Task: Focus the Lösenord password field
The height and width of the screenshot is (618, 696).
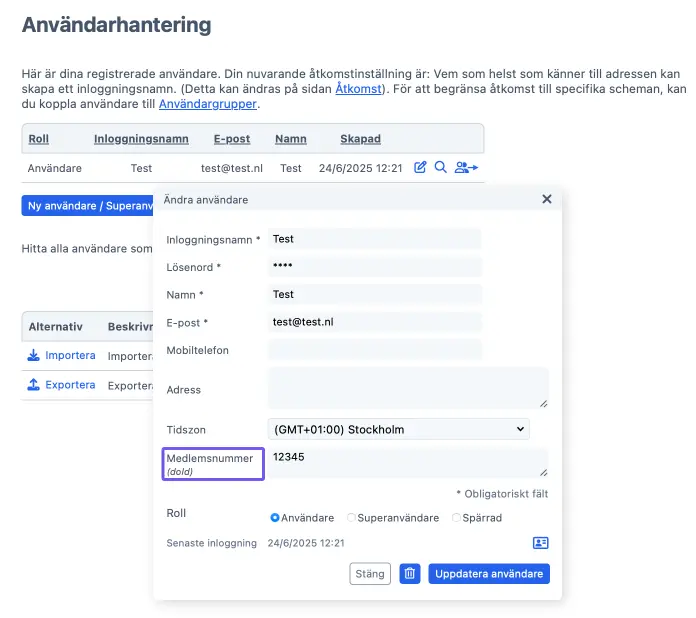Action: (375, 266)
